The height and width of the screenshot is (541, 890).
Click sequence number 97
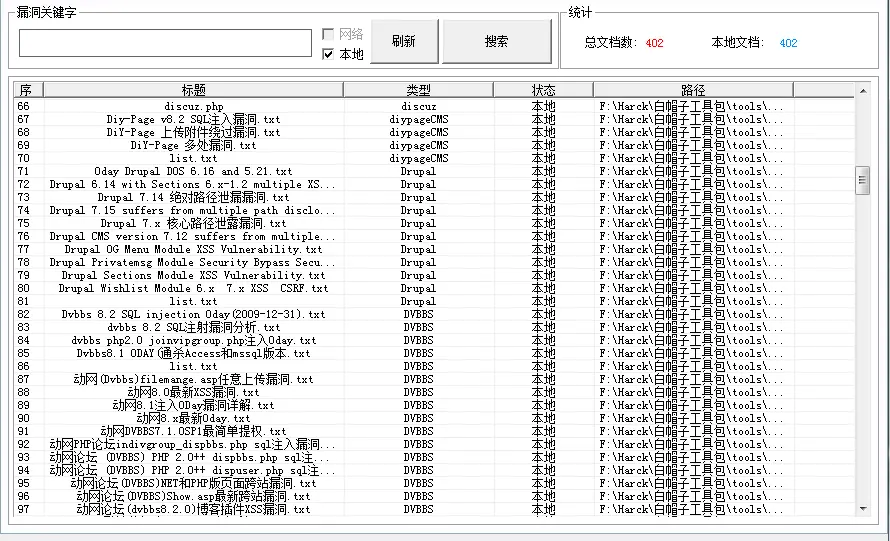click(23, 510)
